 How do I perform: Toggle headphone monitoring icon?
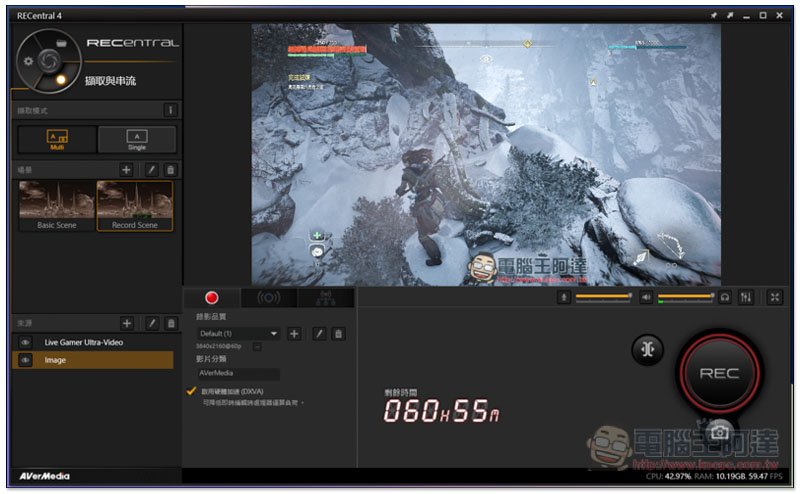pos(725,297)
